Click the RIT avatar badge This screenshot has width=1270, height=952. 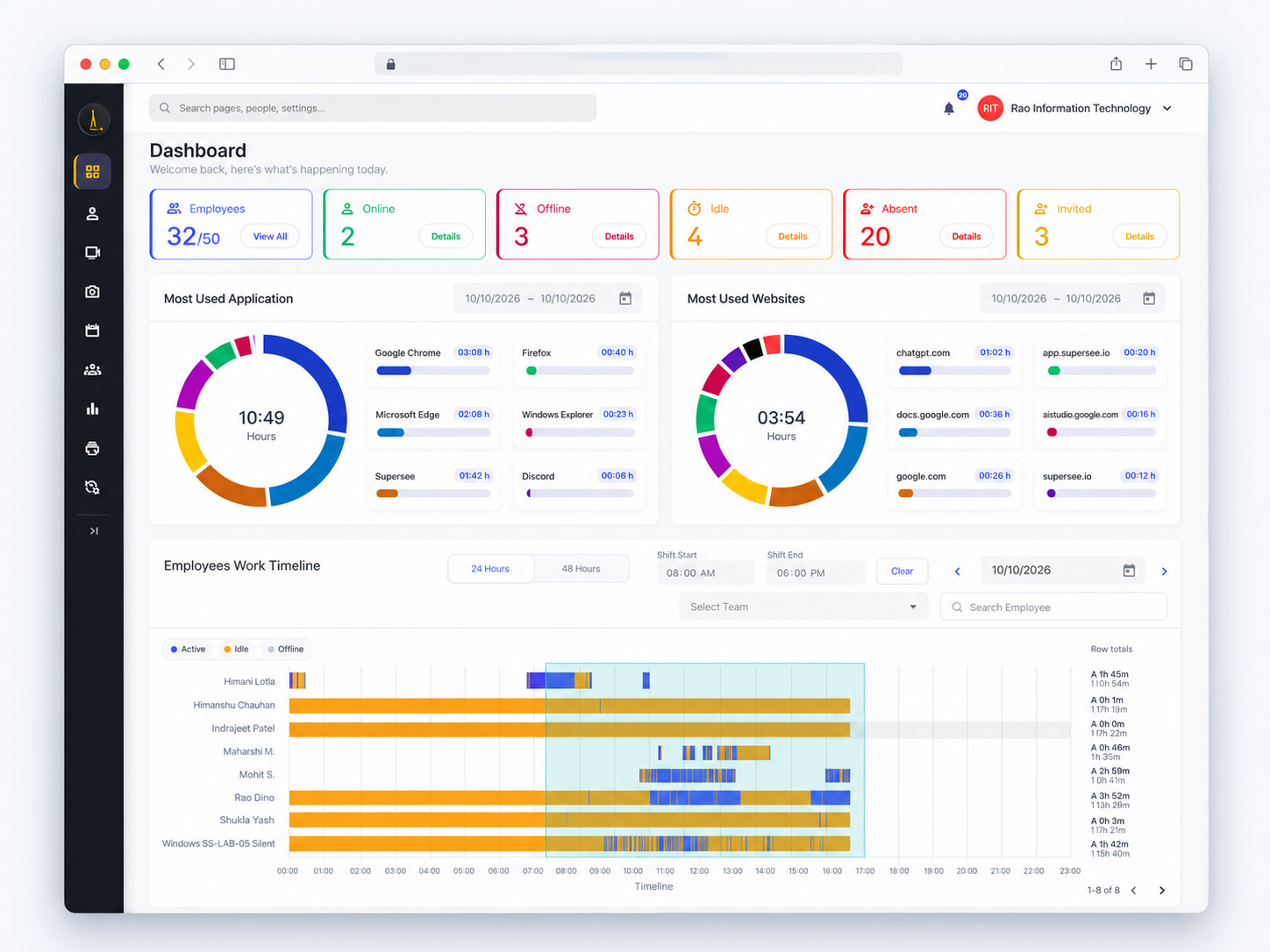pos(990,109)
